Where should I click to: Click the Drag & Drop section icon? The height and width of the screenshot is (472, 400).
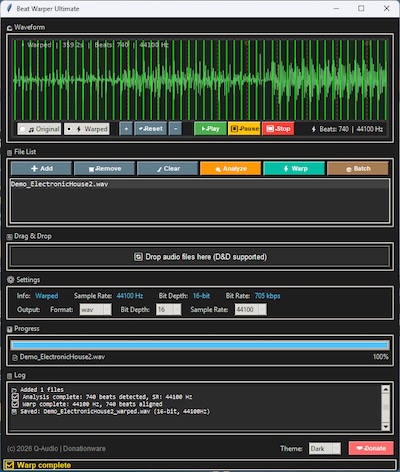pos(9,237)
